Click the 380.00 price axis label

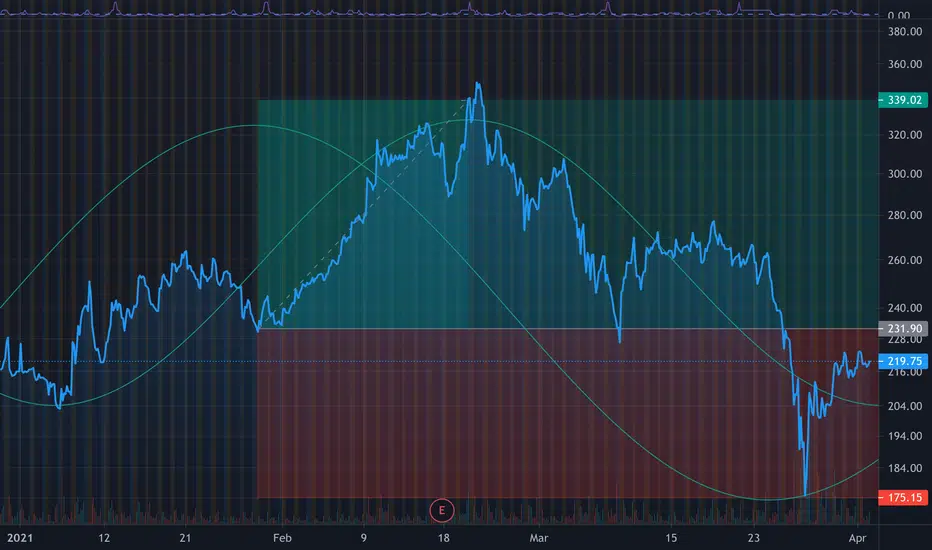[905, 32]
